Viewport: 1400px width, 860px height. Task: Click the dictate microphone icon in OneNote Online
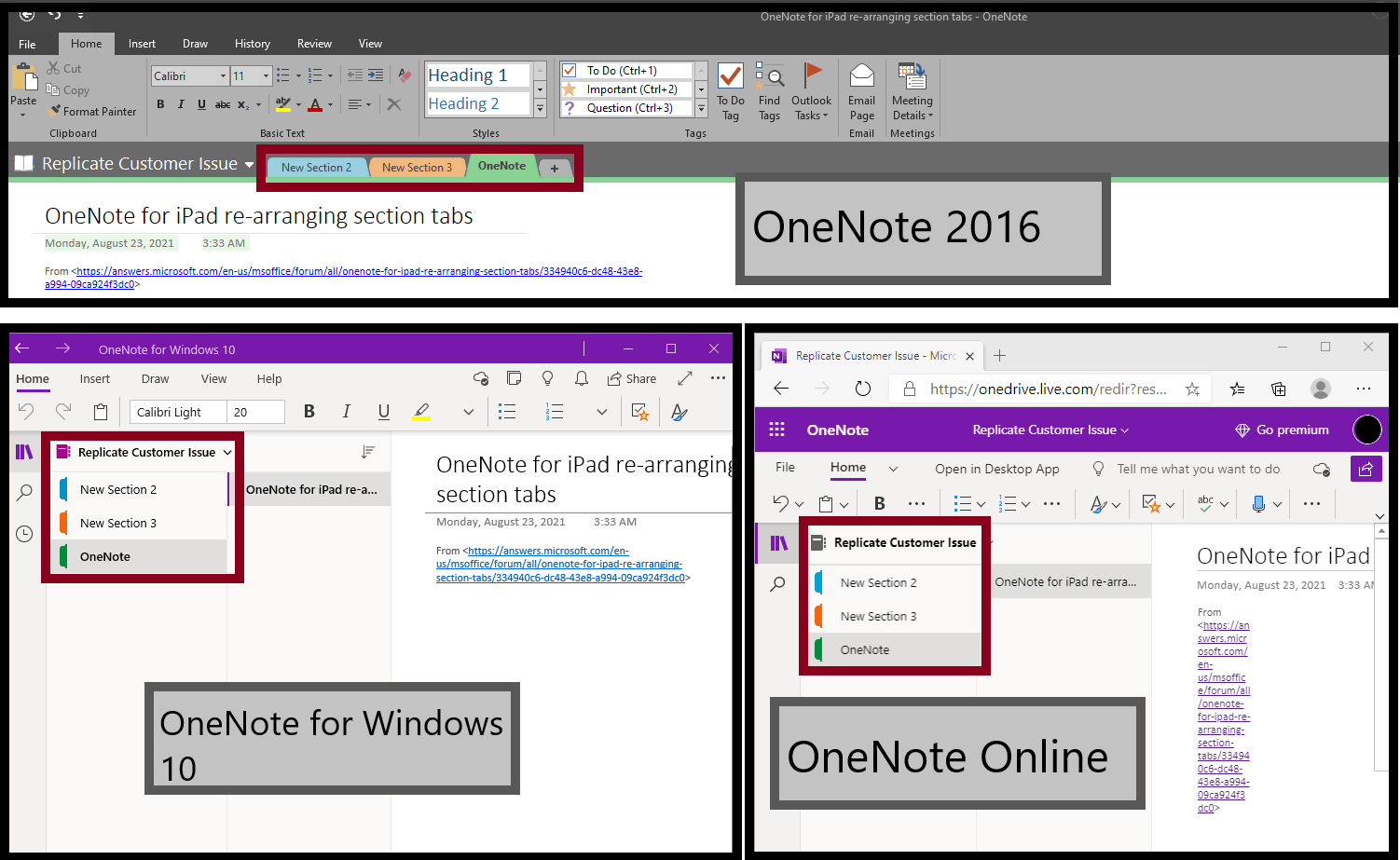pyautogui.click(x=1259, y=504)
